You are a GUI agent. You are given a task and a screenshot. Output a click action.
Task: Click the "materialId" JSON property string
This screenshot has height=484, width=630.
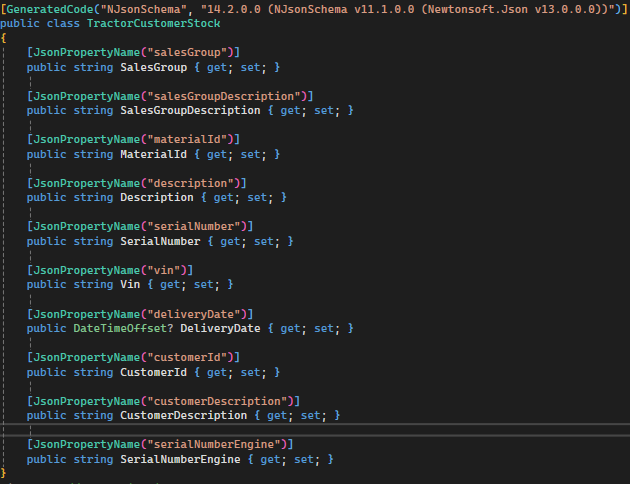click(x=187, y=139)
